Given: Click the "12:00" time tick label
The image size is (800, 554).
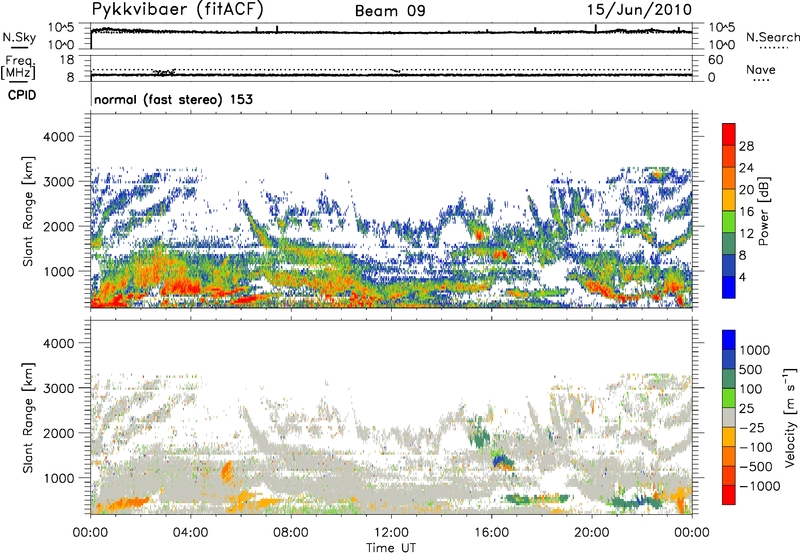Looking at the screenshot, I should 391,533.
